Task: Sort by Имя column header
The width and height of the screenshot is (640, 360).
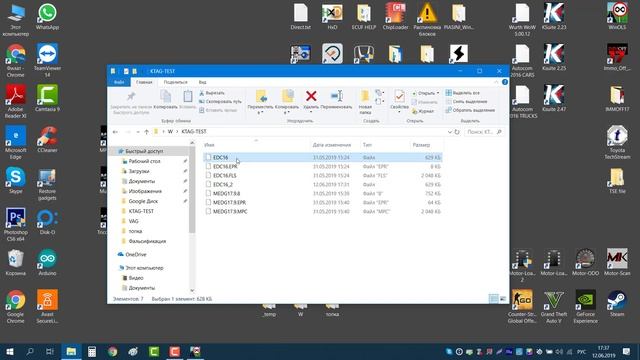Action: 209,145
